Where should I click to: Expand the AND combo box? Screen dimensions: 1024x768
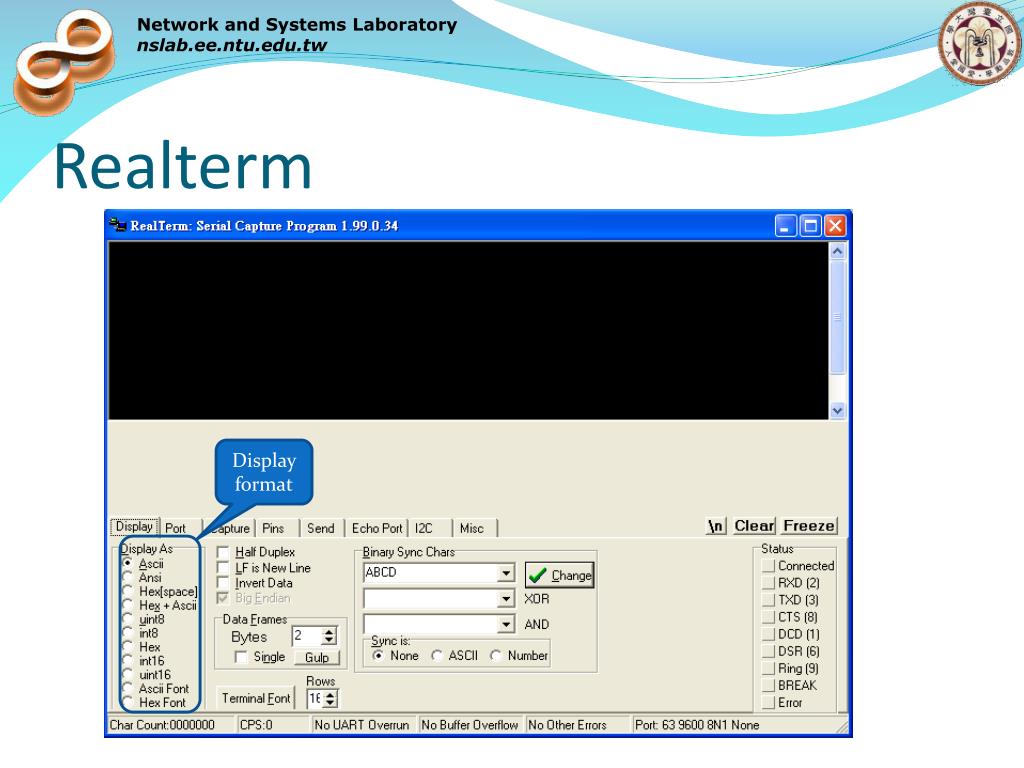pos(507,624)
